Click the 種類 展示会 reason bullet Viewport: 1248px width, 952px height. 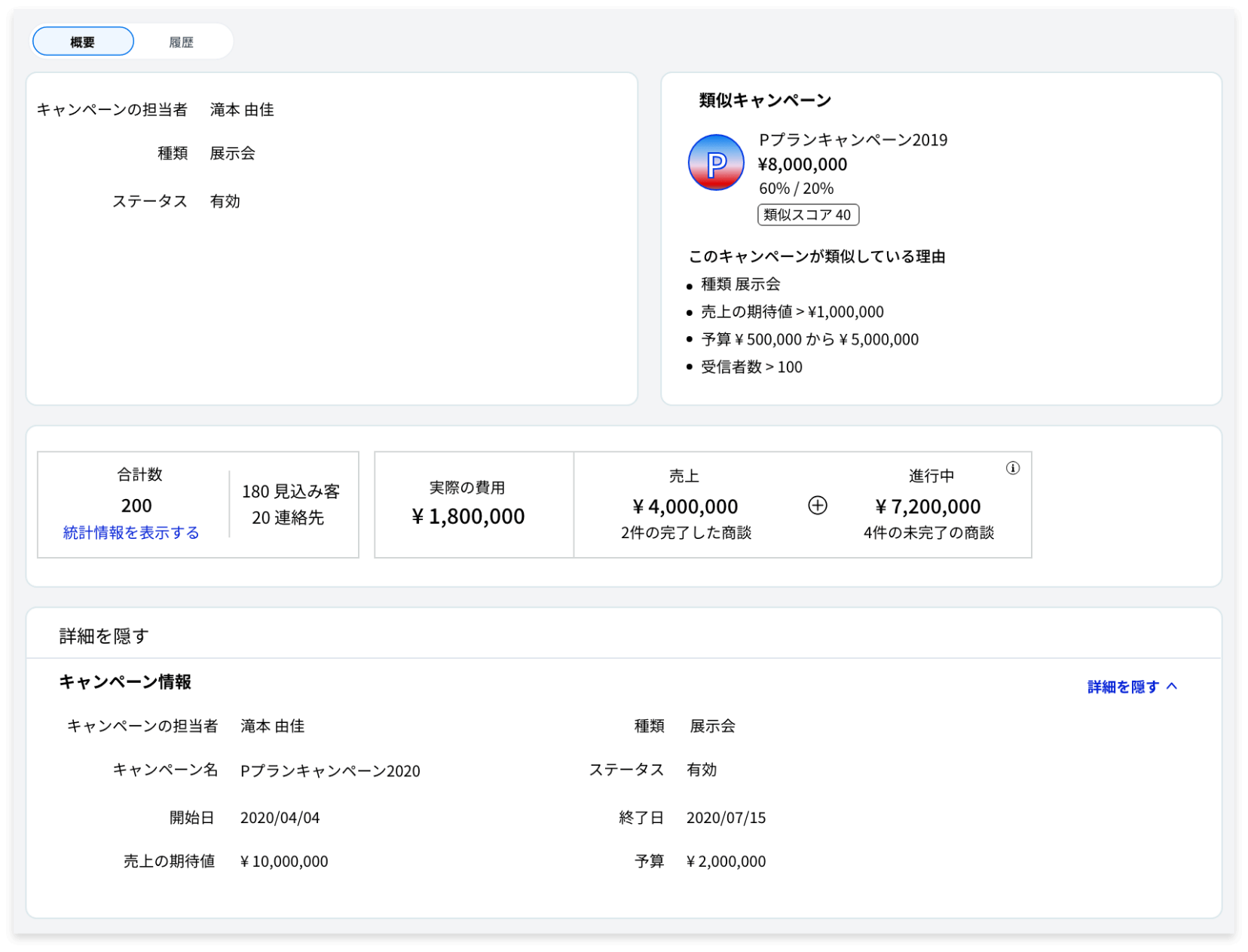741,284
